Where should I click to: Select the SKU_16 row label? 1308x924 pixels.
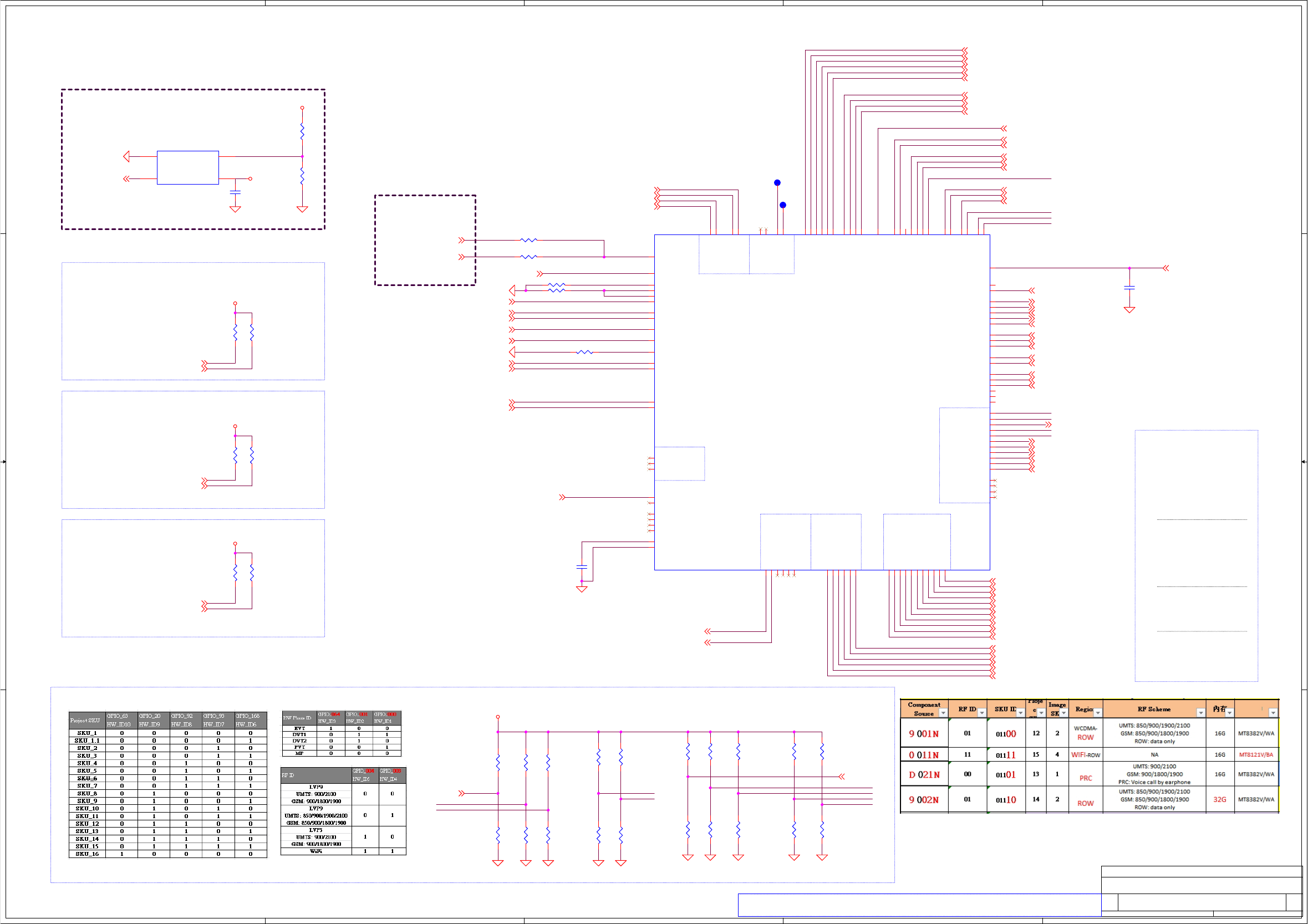click(87, 854)
